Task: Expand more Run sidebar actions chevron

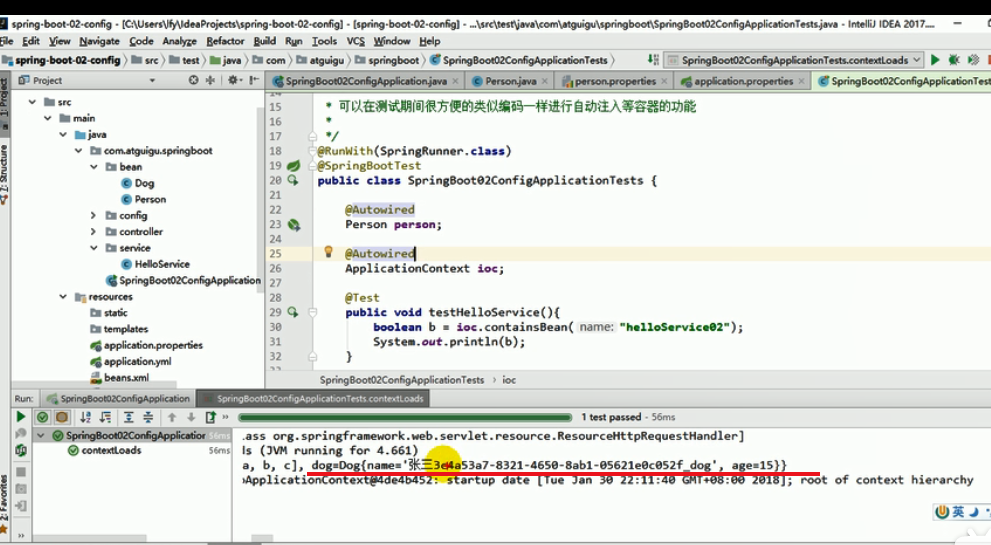Action: point(21,535)
